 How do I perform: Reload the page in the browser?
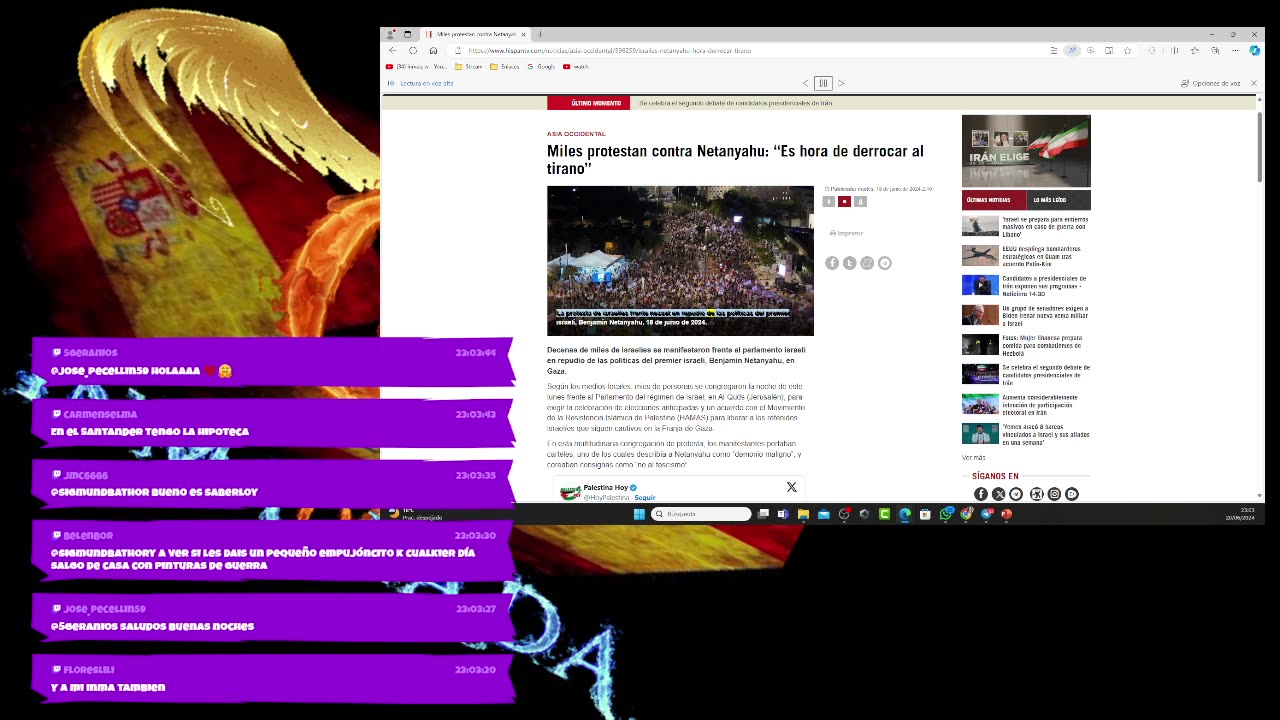pos(413,50)
